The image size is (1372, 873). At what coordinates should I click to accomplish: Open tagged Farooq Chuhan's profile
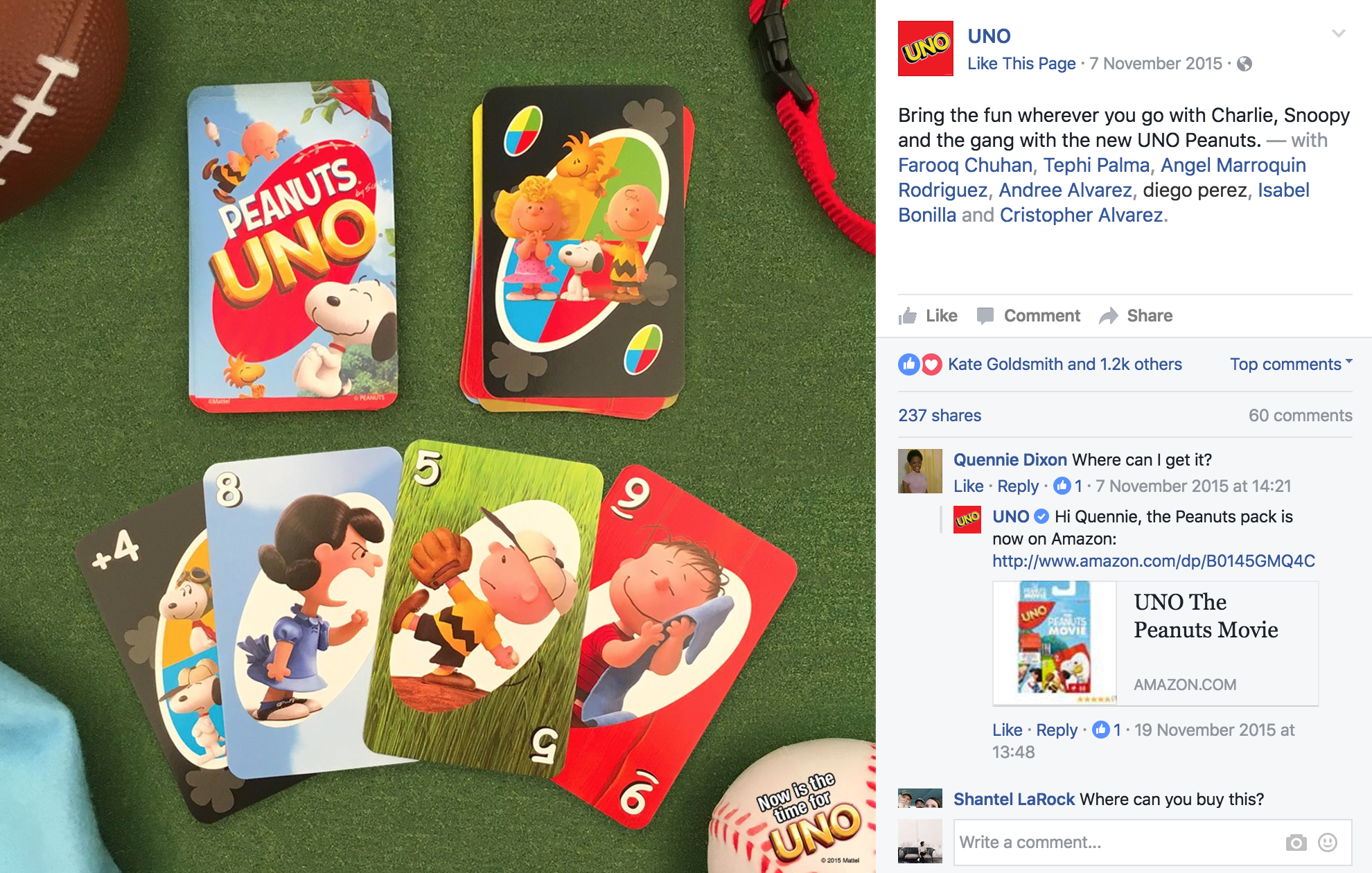965,165
